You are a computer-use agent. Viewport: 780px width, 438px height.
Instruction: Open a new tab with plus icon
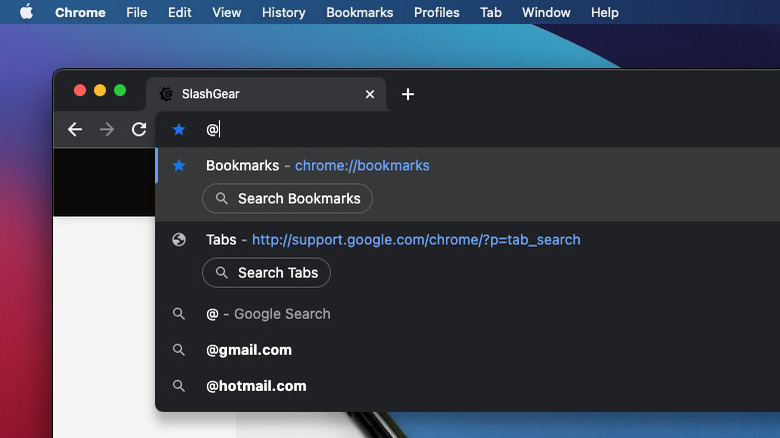coord(408,94)
